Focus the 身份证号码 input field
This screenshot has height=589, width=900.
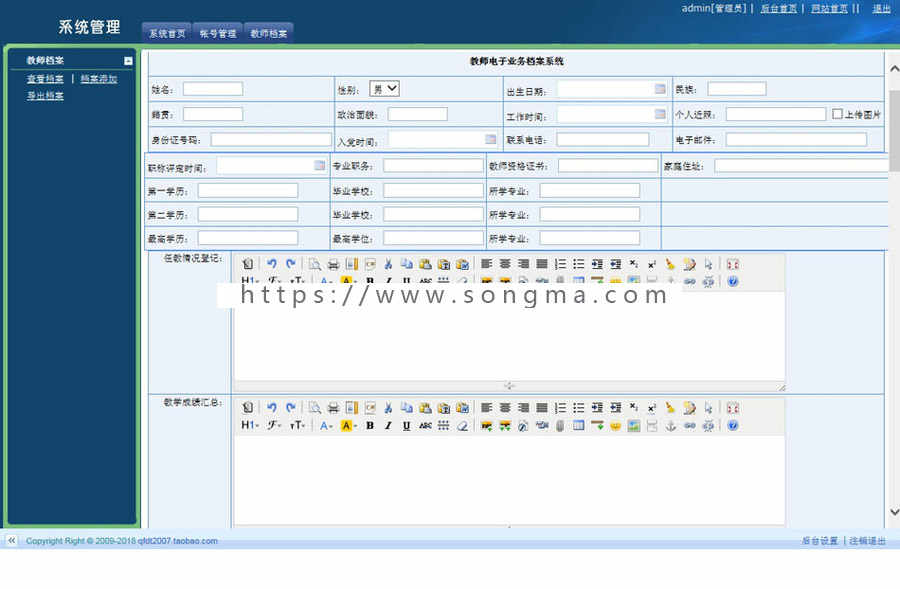[x=271, y=140]
